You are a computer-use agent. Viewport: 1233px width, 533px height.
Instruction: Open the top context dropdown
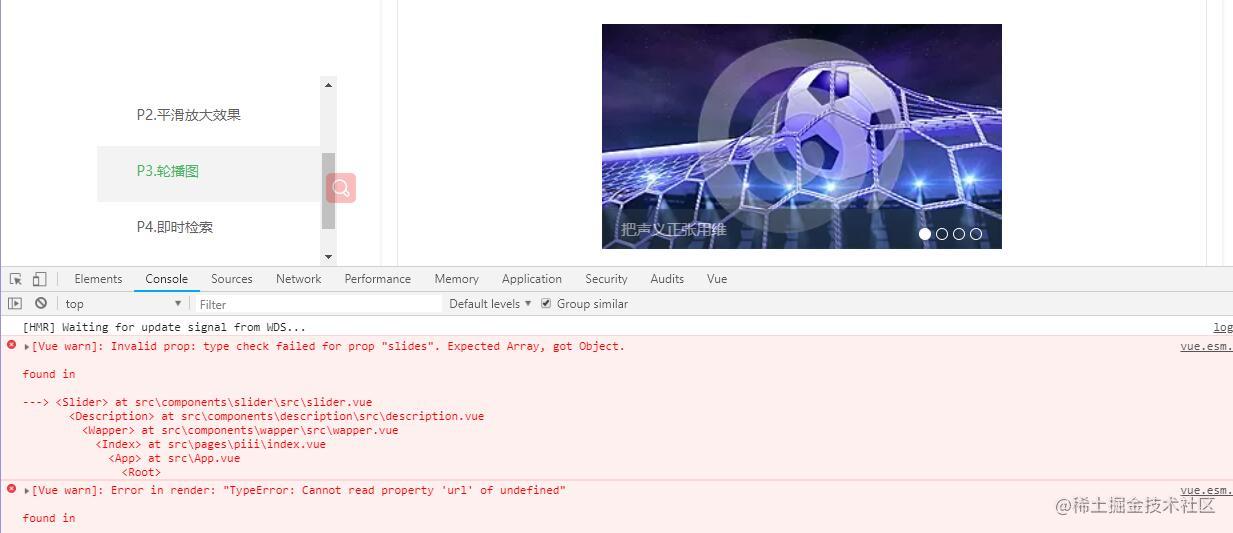(124, 304)
